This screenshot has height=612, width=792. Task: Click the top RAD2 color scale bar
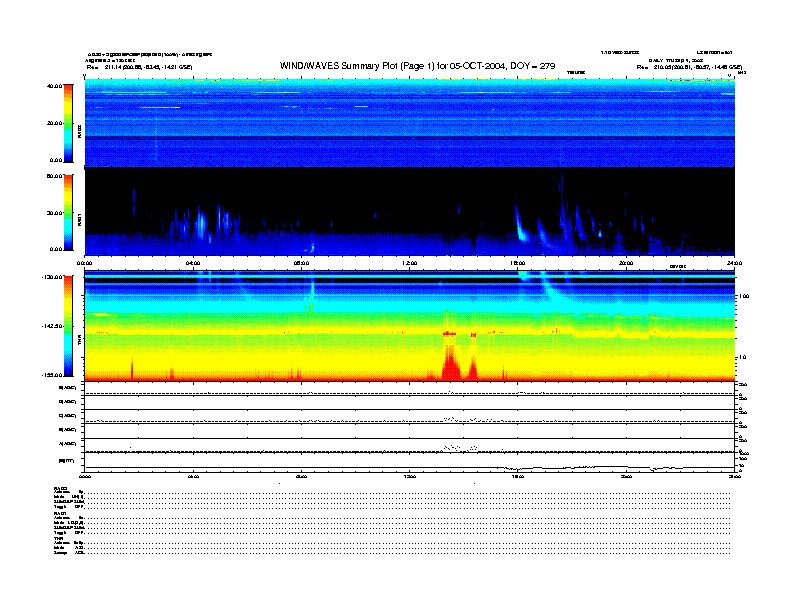[x=69, y=123]
